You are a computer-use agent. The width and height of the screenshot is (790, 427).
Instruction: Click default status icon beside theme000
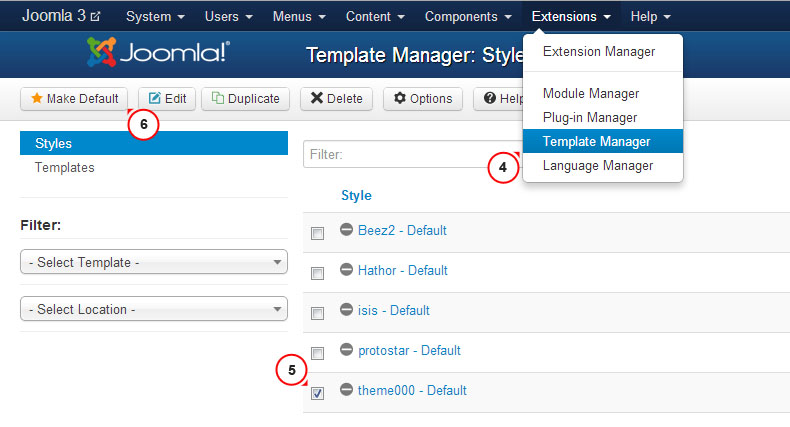[x=347, y=390]
